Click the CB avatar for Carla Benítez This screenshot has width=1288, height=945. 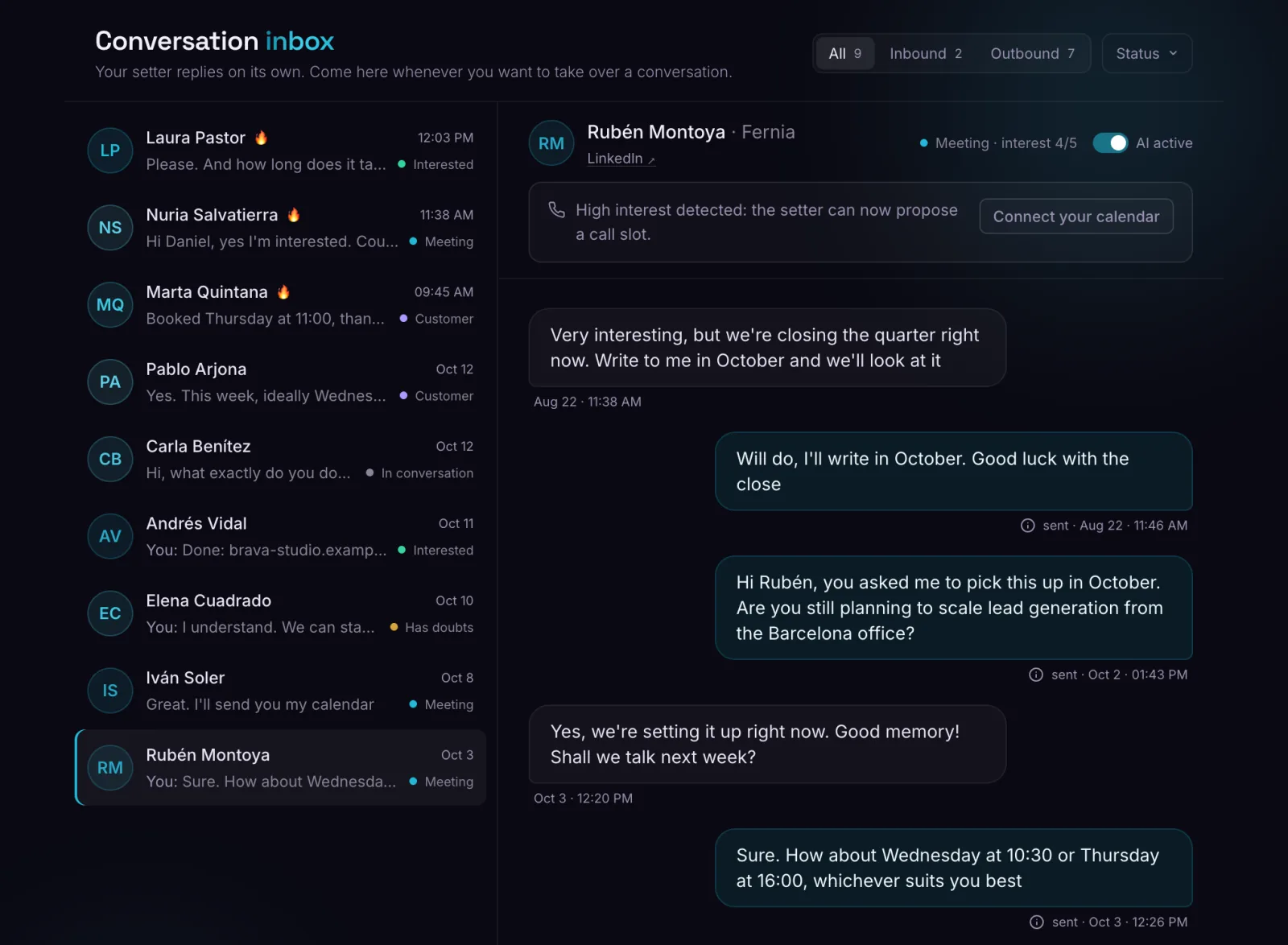(x=110, y=460)
